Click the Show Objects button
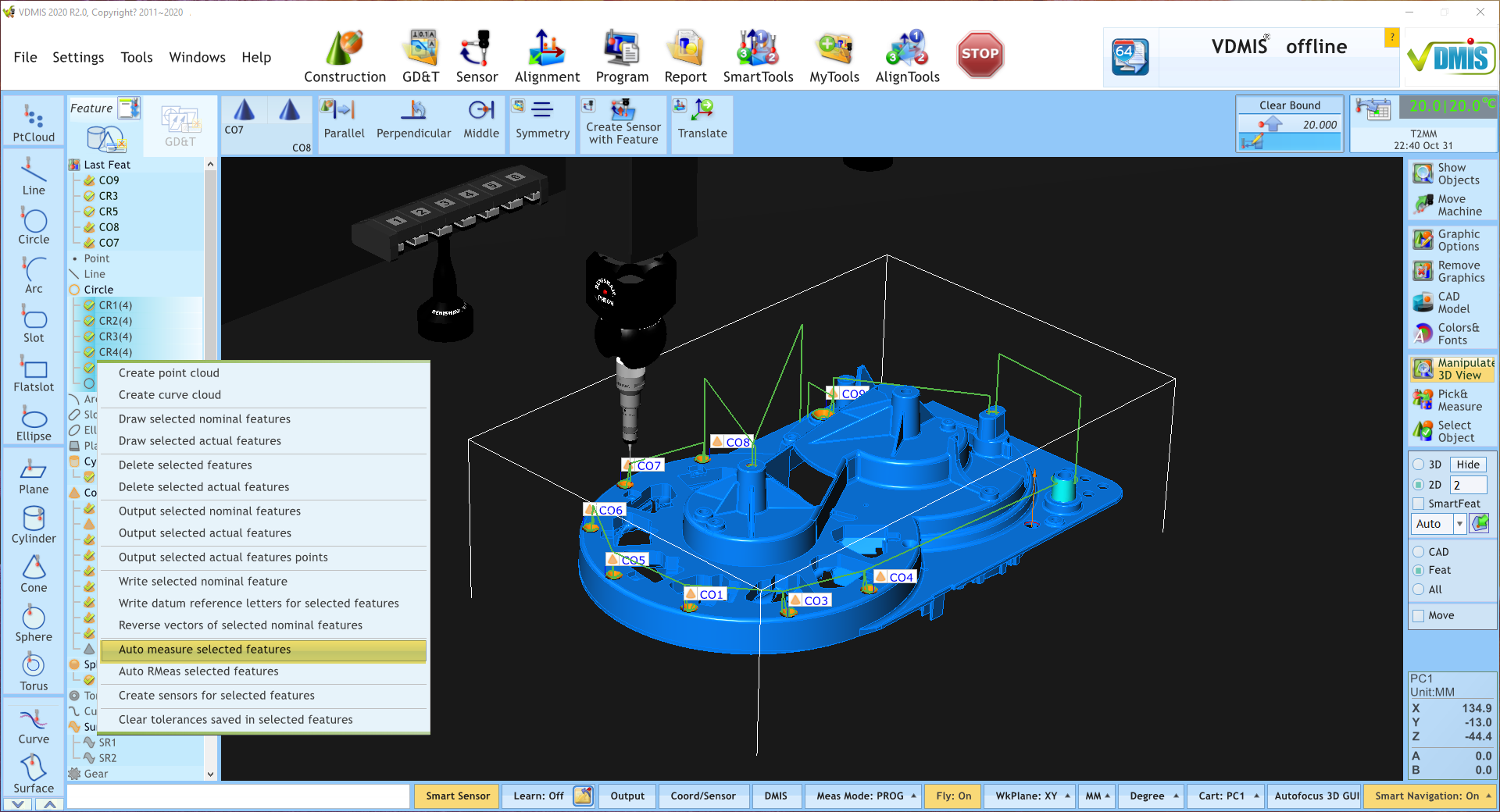Screen dimensions: 1500x812 (x=1452, y=174)
